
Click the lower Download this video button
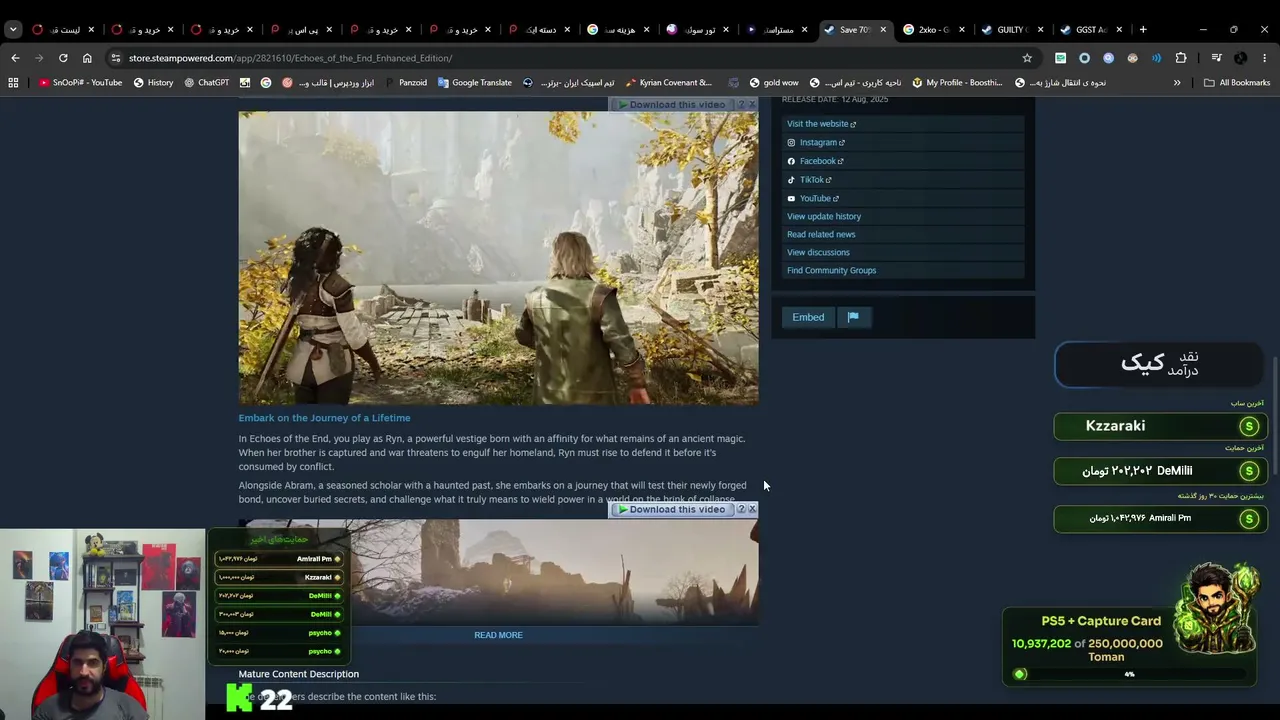[672, 510]
